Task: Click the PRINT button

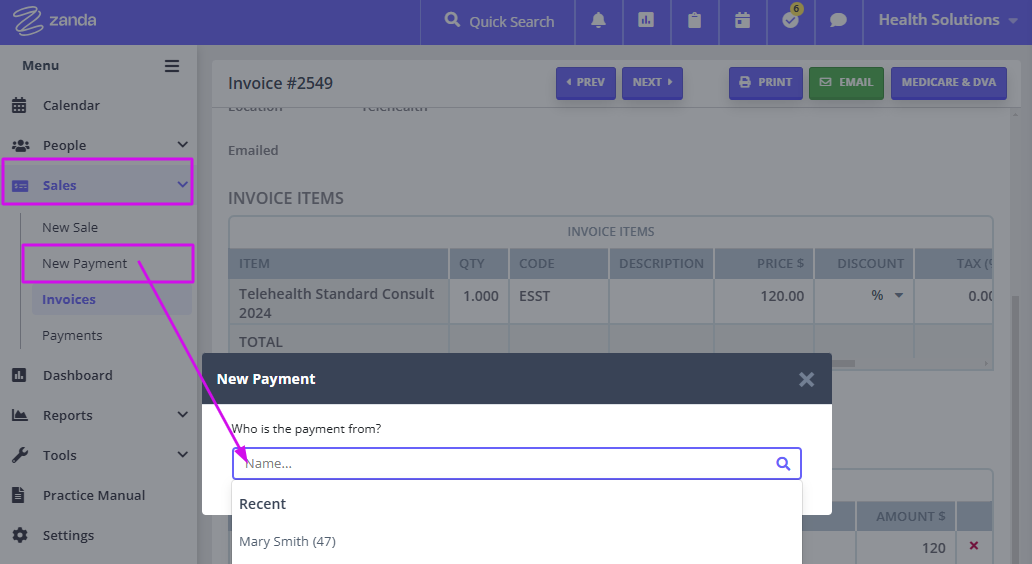Action: click(x=765, y=83)
